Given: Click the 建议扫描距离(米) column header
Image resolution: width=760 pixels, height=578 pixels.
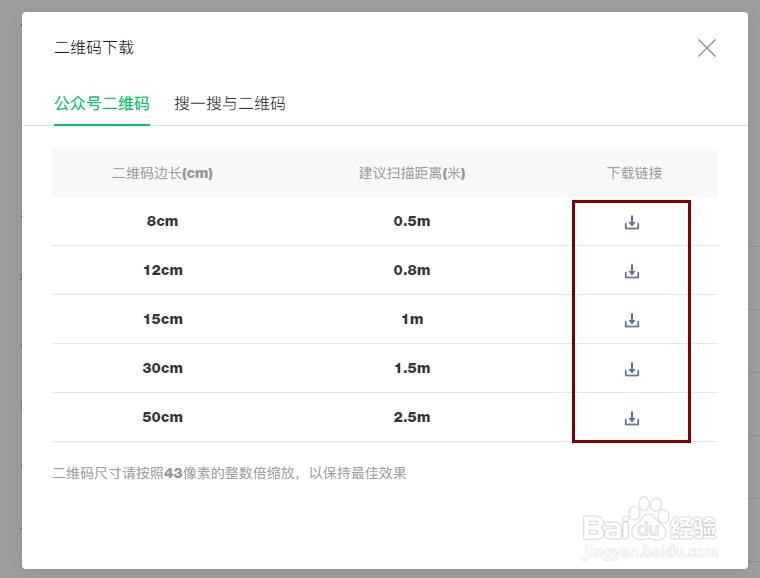Looking at the screenshot, I should 412,173.
